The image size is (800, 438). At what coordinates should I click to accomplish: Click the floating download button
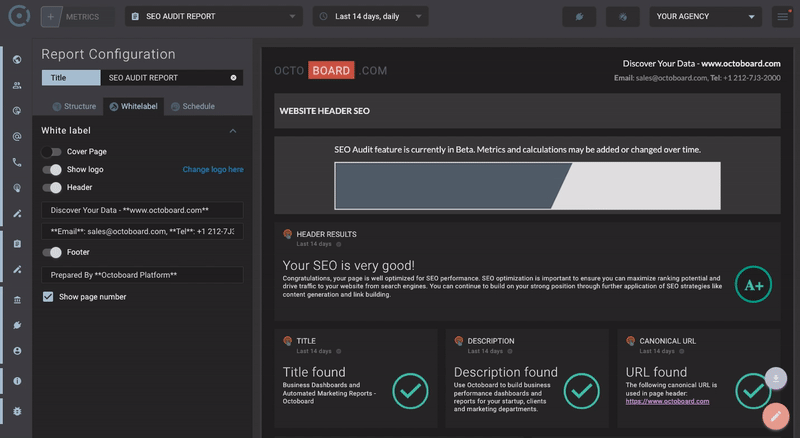click(x=776, y=378)
